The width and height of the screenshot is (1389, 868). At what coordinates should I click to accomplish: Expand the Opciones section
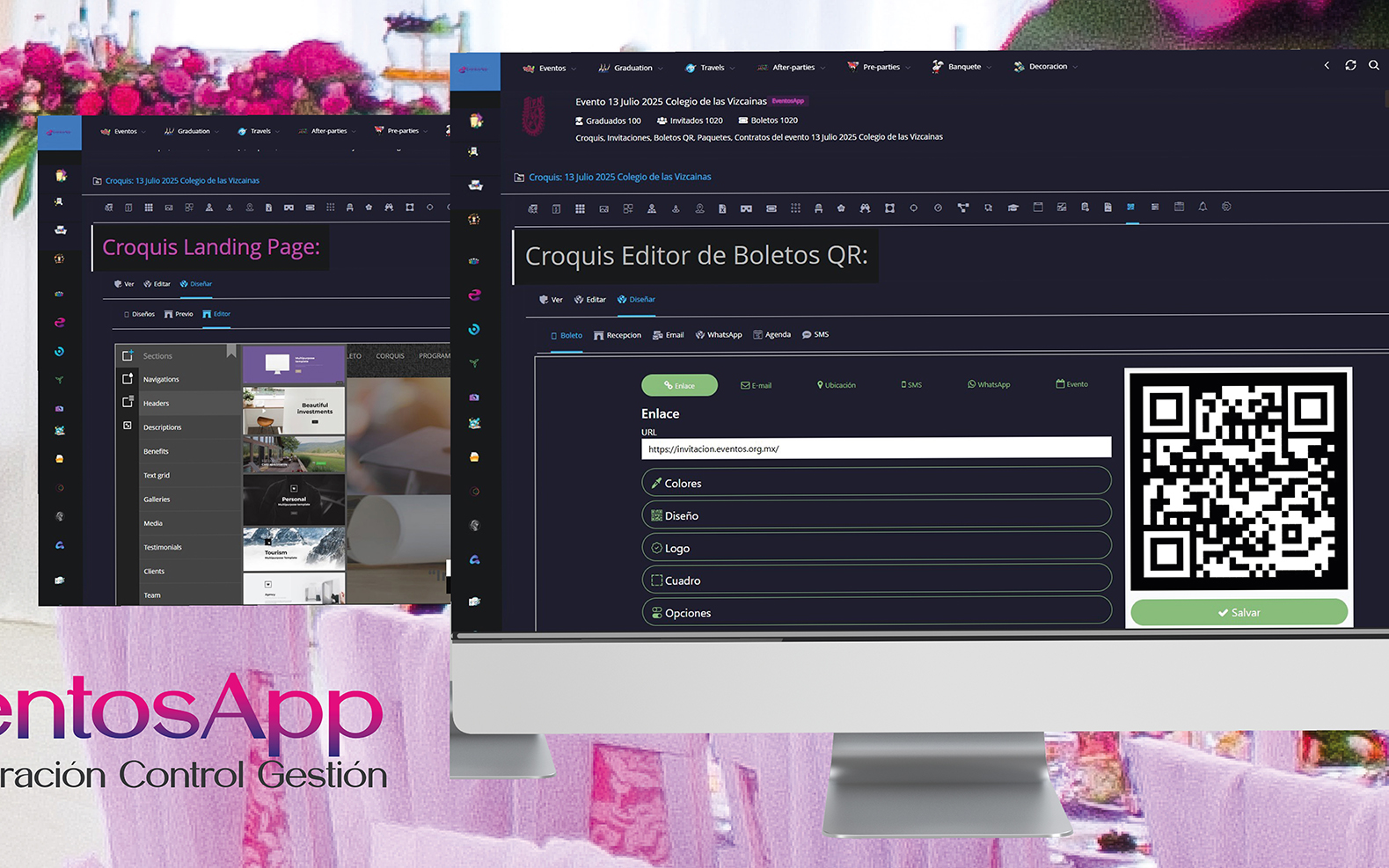[x=876, y=611]
